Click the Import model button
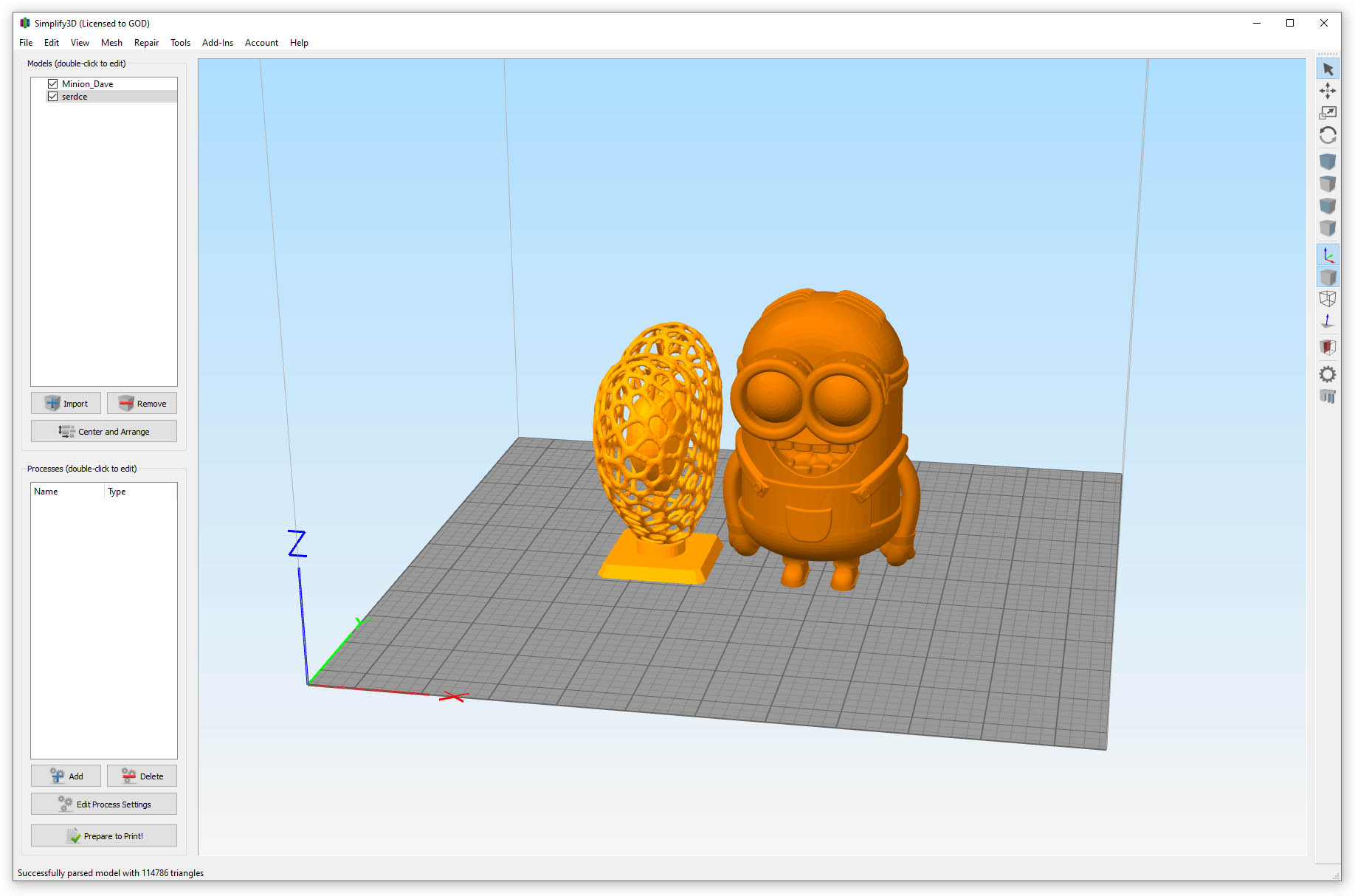Viewport: 1355px width, 896px height. tap(66, 404)
